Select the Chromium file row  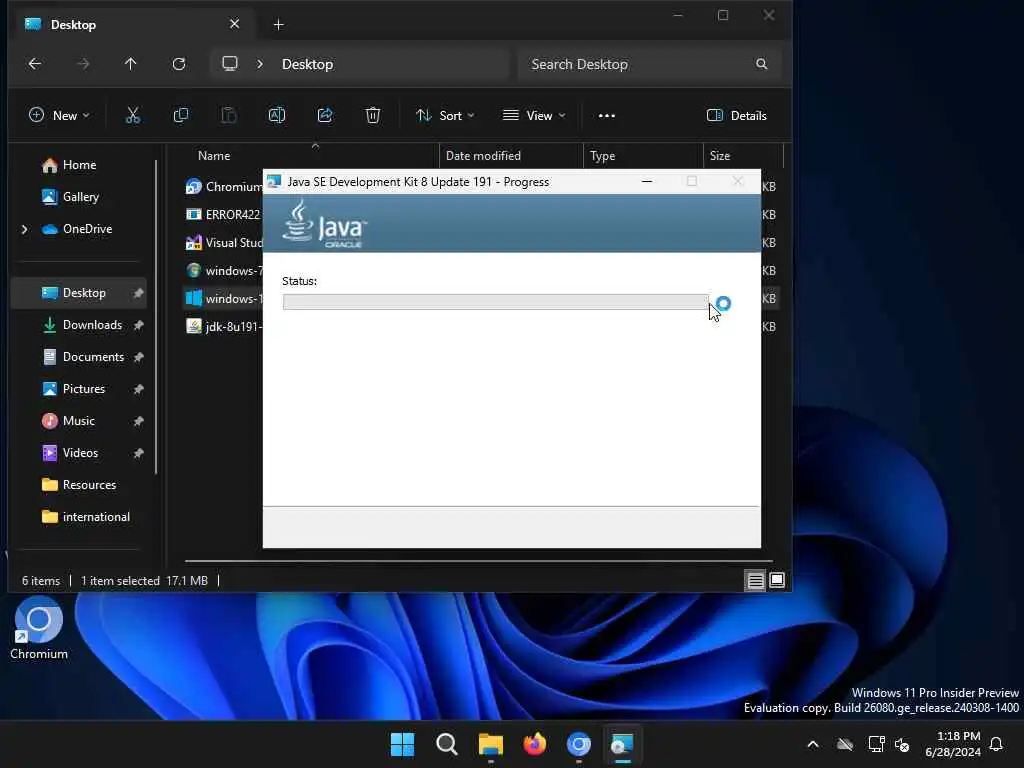223,187
